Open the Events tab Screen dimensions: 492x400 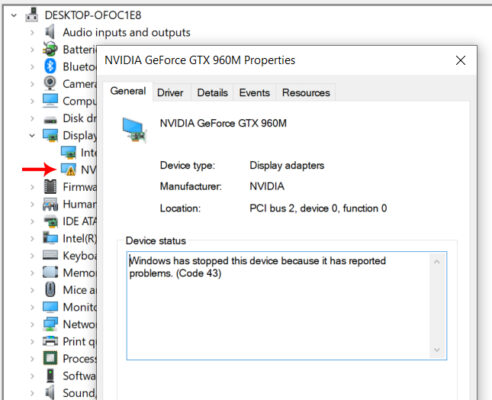click(254, 93)
